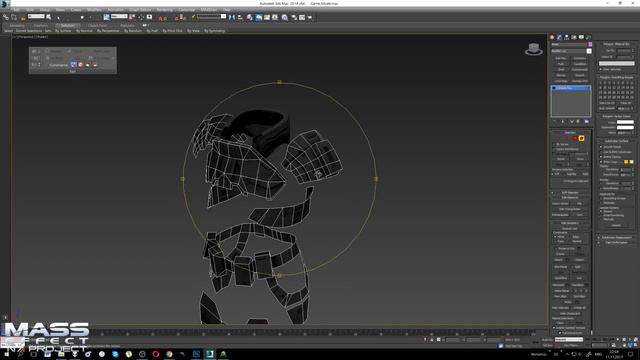The height and width of the screenshot is (360, 640).
Task: Open the Create command panel tab
Action: pos(552,37)
